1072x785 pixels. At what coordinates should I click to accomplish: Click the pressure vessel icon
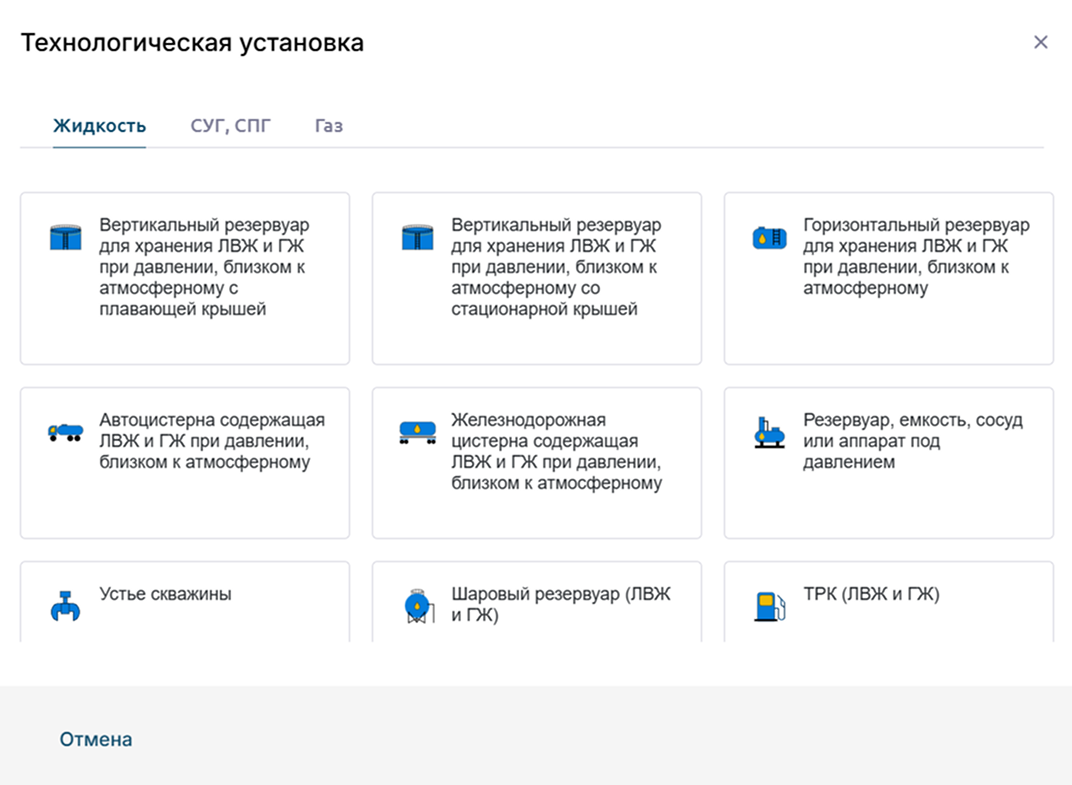[770, 433]
